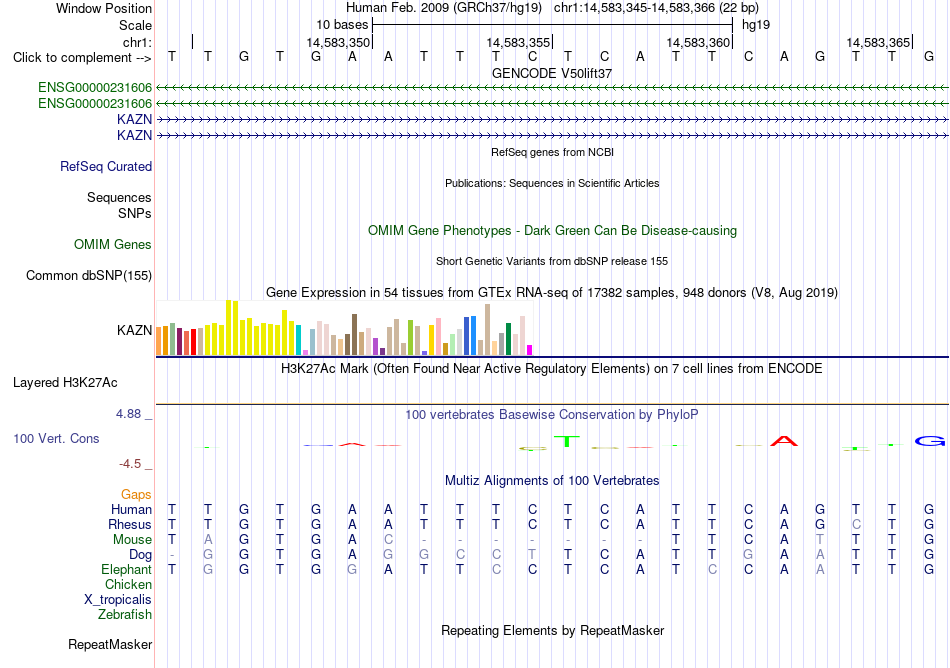Open 'H3K27Ac Mark' ENCODE track title
Image resolution: width=950 pixels, height=668 pixels.
[551, 369]
